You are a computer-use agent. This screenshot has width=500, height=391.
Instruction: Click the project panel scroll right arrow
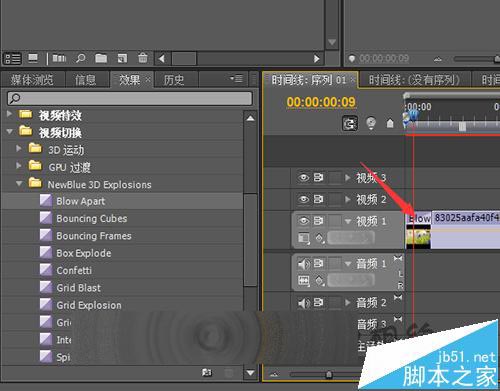(x=316, y=59)
